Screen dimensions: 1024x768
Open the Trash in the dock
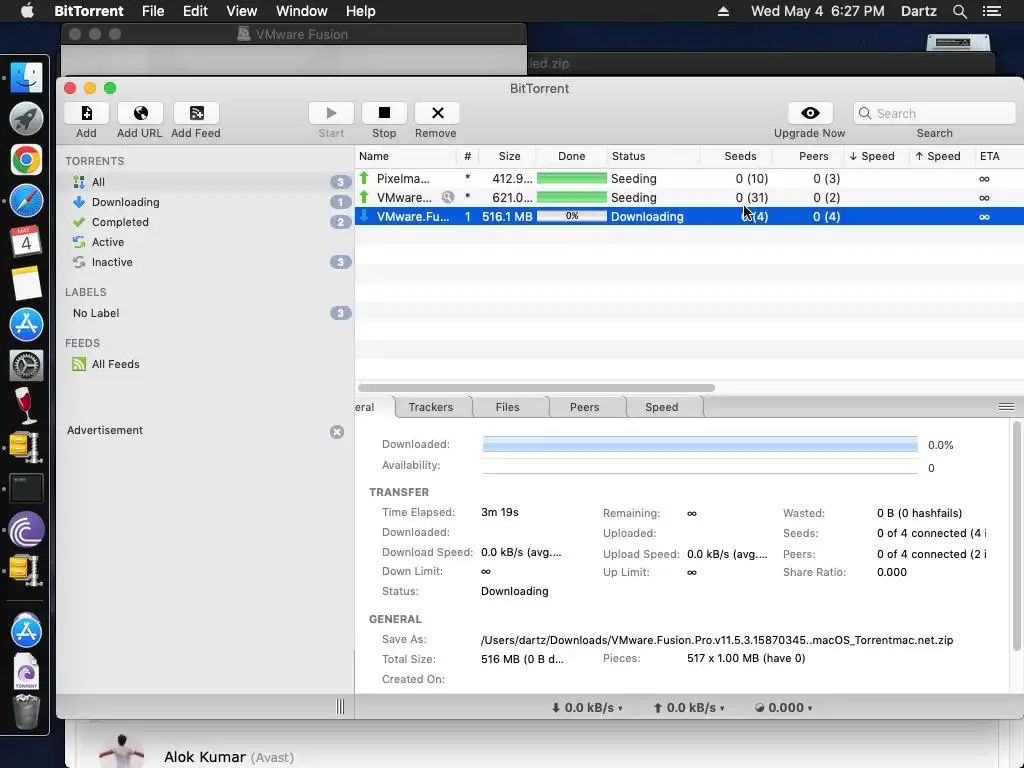tap(26, 712)
